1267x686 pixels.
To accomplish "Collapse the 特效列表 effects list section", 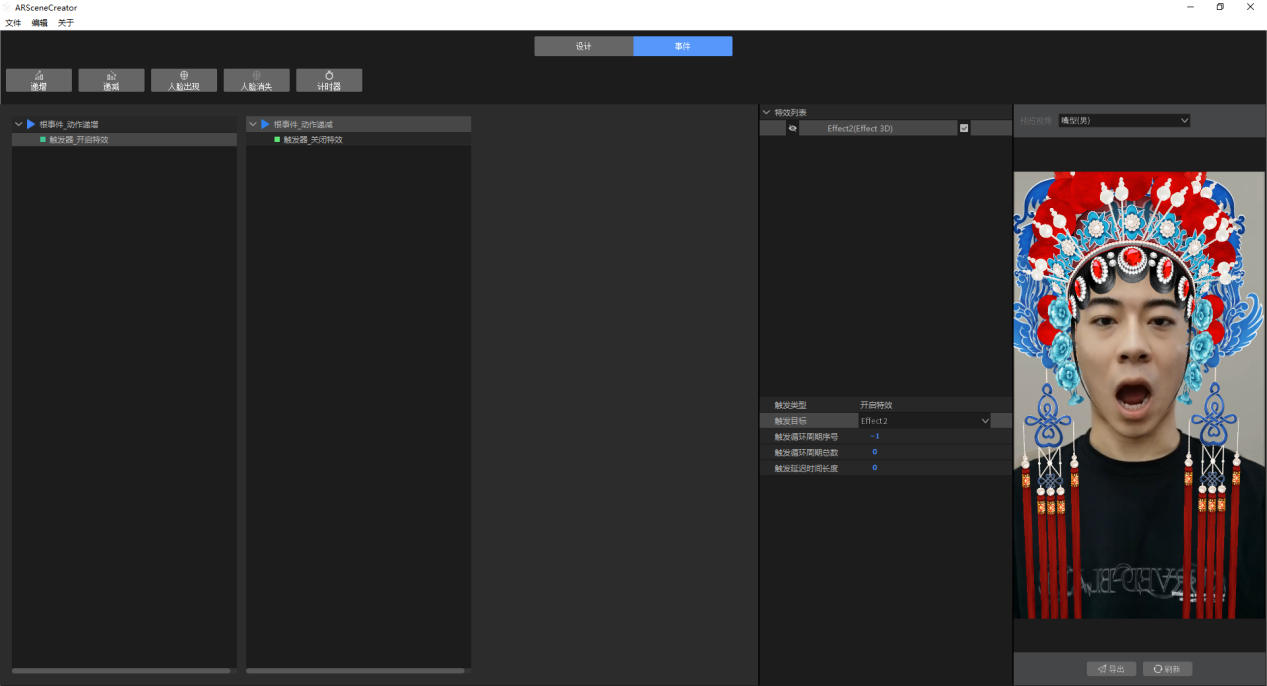I will 766,112.
